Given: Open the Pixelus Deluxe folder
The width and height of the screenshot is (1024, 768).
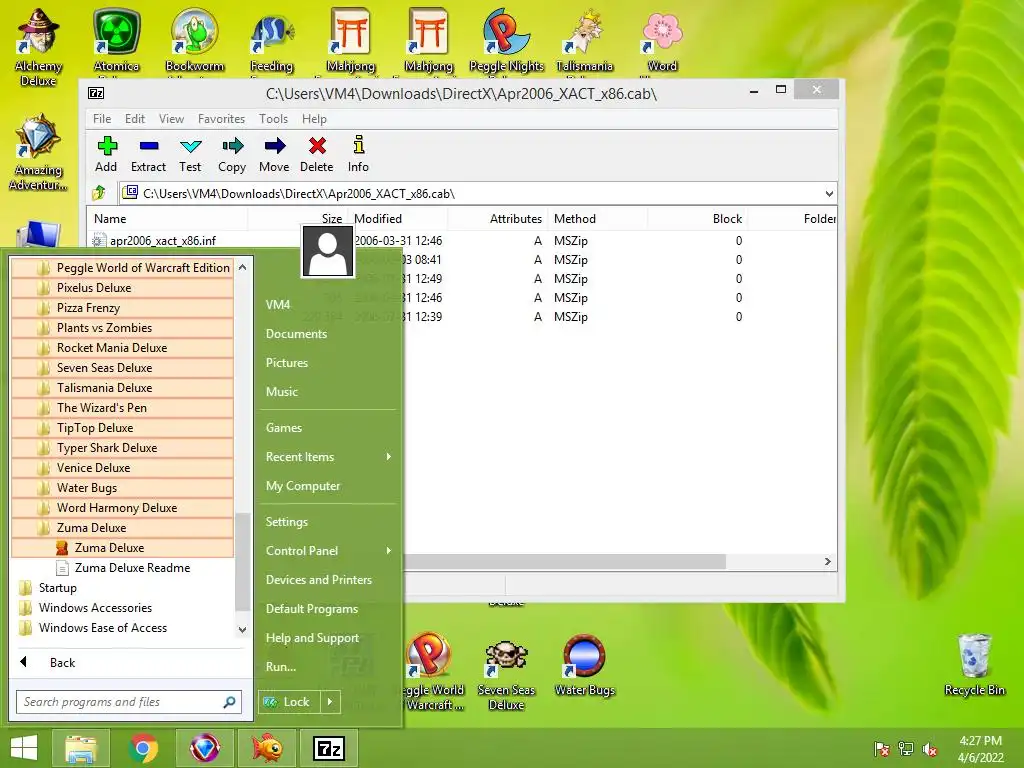Looking at the screenshot, I should click(123, 287).
